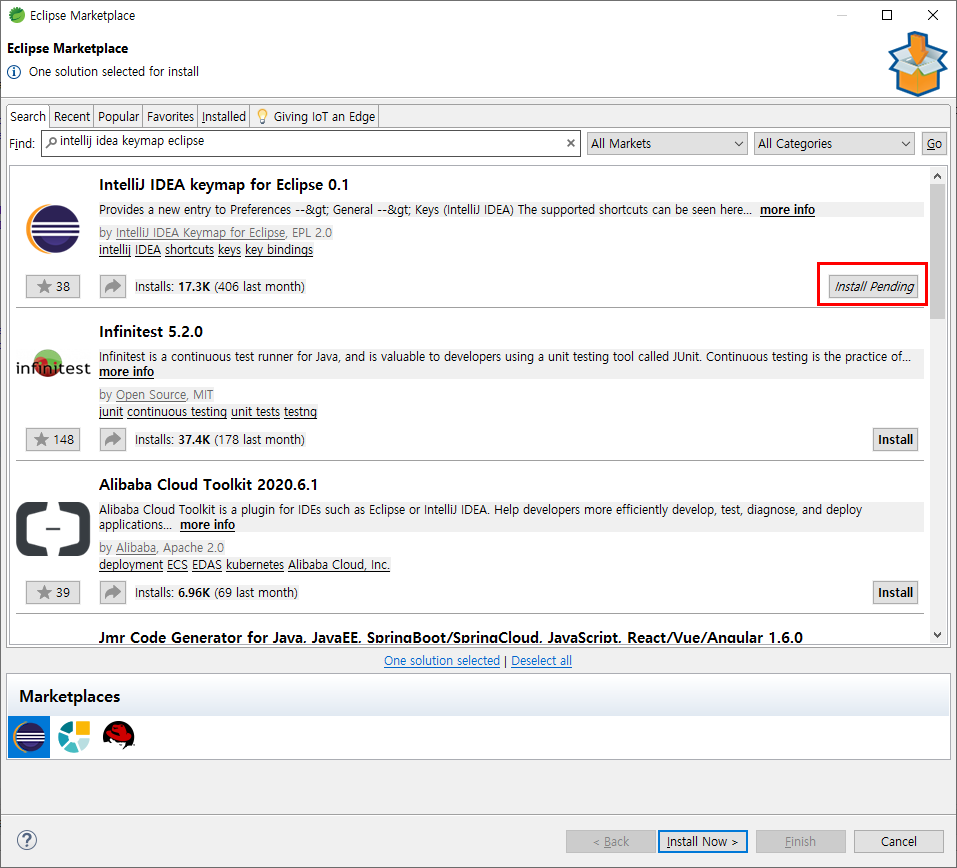957x868 pixels.
Task: Select the second colorful marketplace icon
Action: coord(74,737)
